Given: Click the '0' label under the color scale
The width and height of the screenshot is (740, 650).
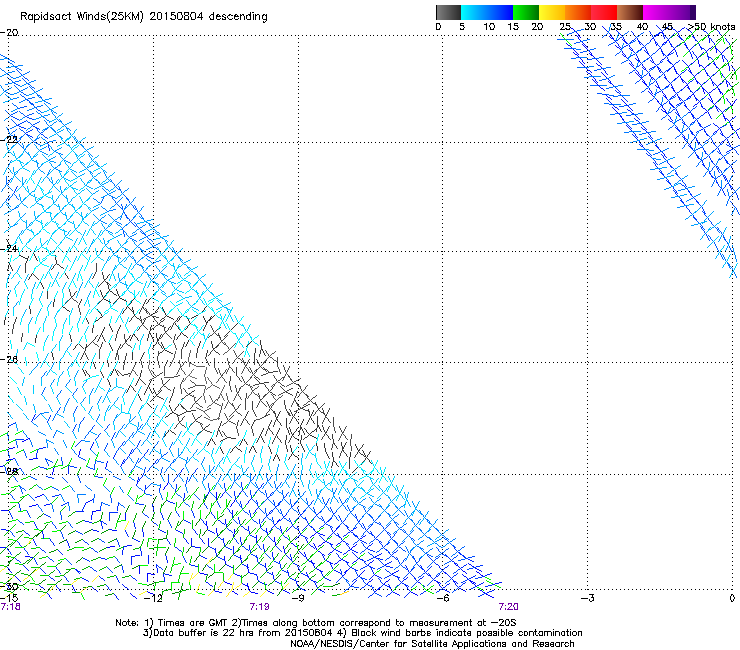Looking at the screenshot, I should click(438, 27).
